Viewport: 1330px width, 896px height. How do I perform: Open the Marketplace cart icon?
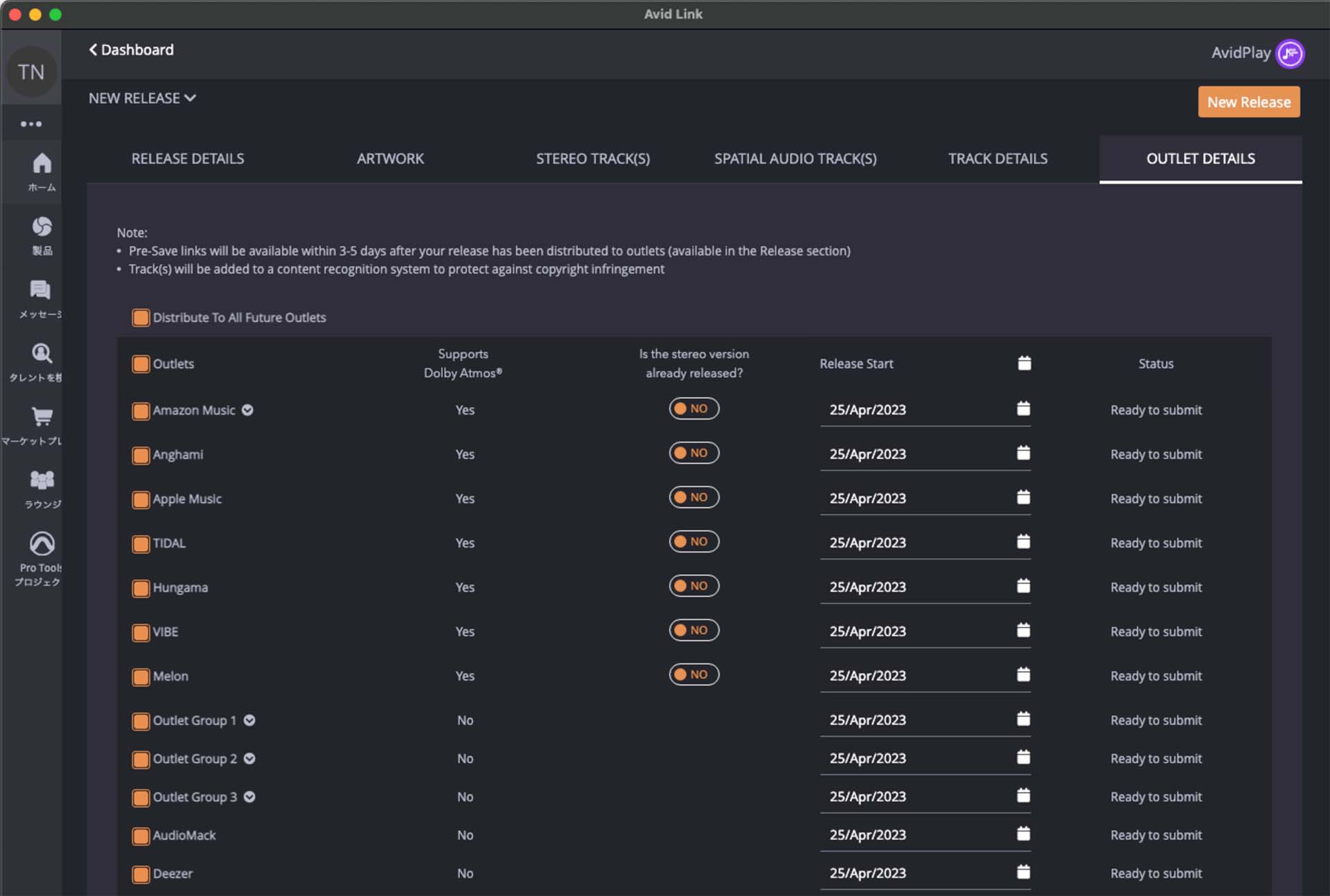[x=42, y=417]
